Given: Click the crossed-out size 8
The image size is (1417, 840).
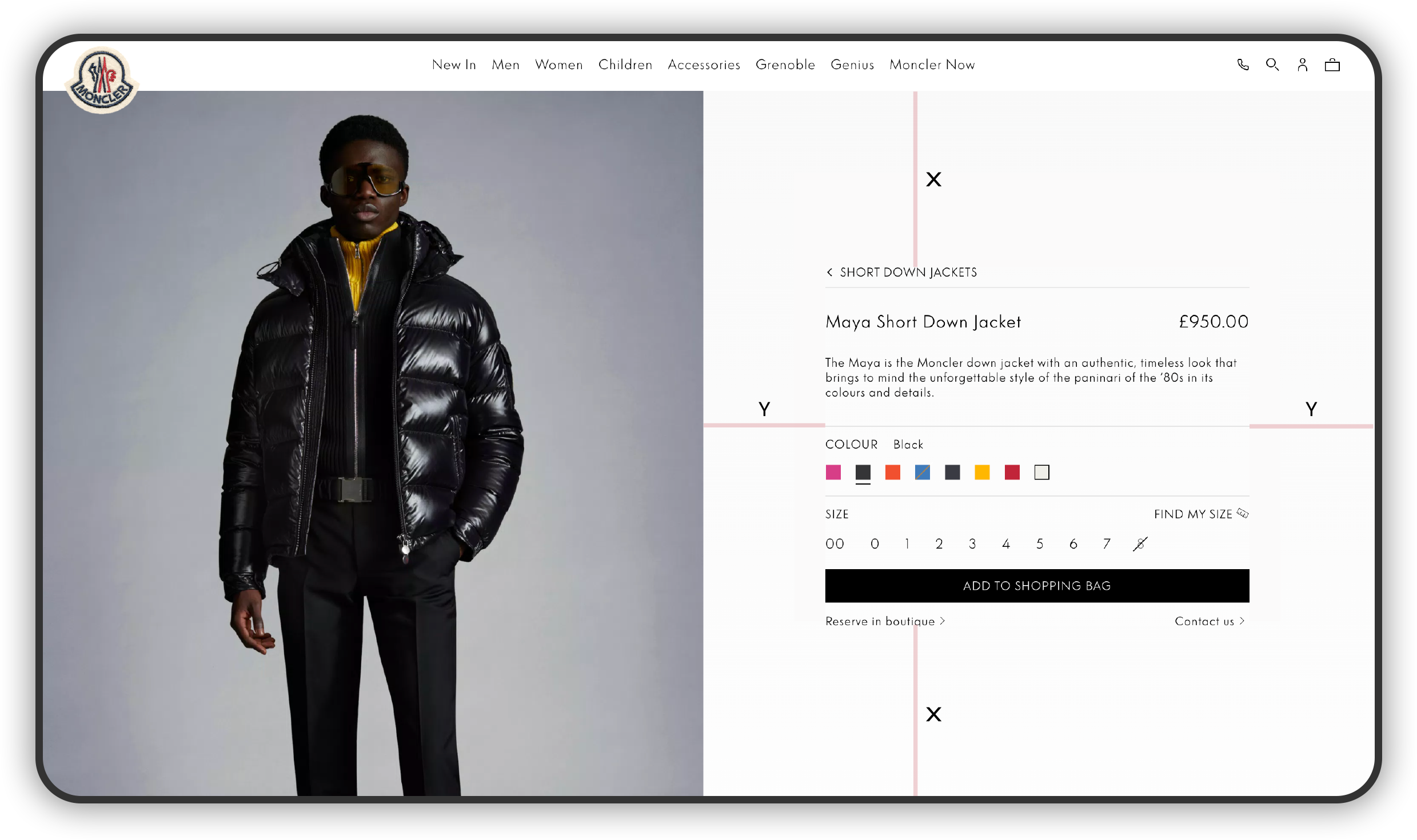Looking at the screenshot, I should (1140, 543).
